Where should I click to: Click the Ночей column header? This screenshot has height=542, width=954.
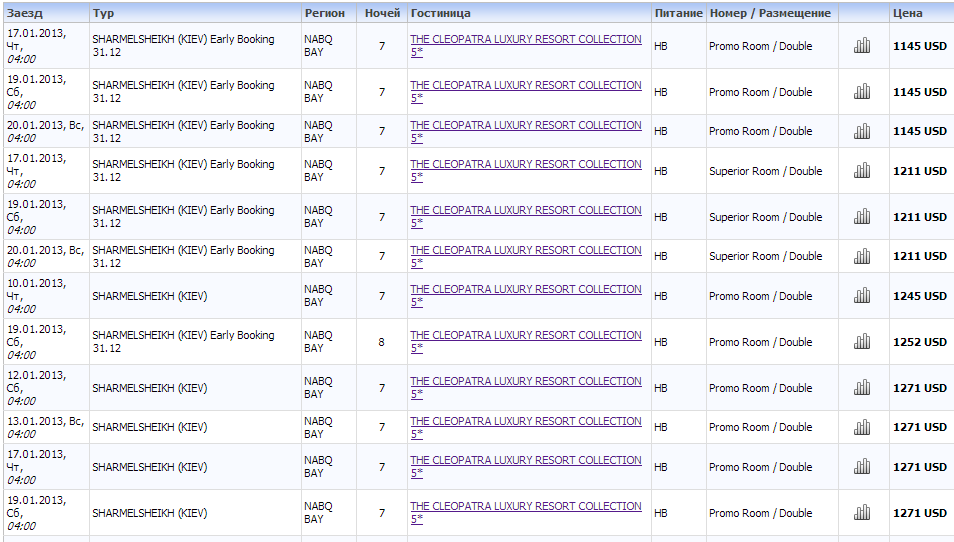click(x=381, y=13)
